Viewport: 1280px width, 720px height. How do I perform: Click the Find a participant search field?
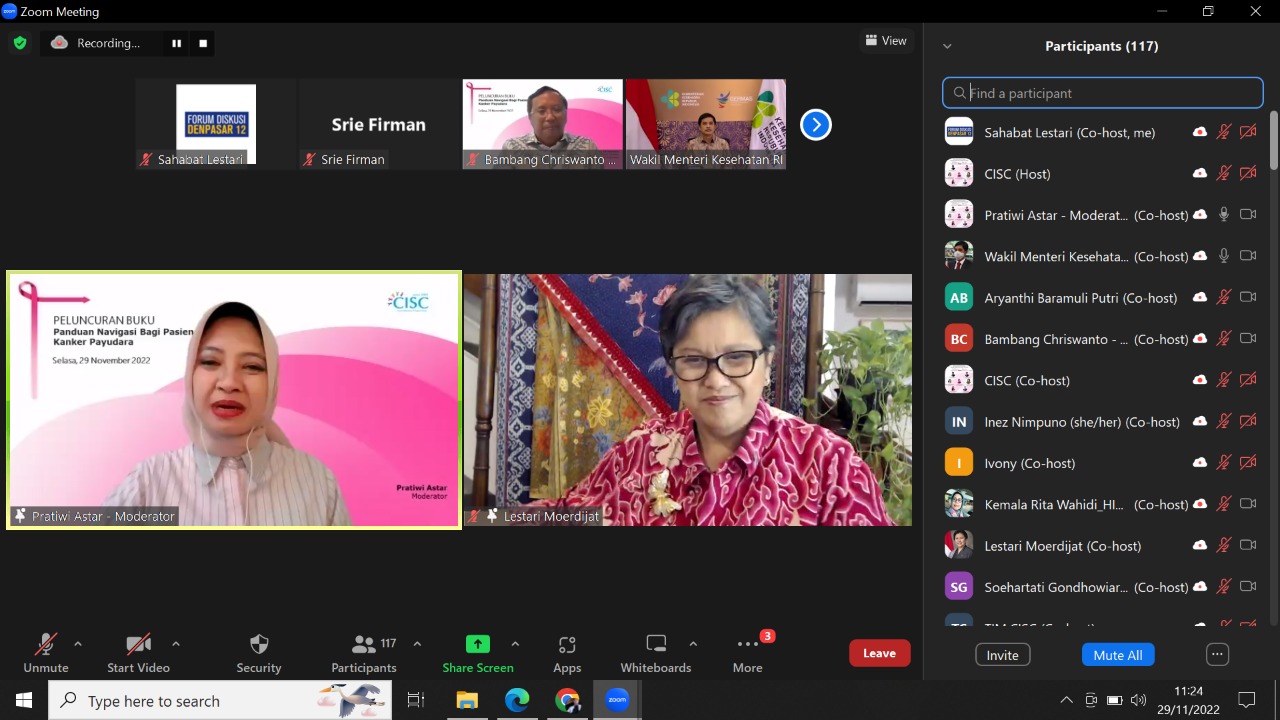pos(1103,93)
